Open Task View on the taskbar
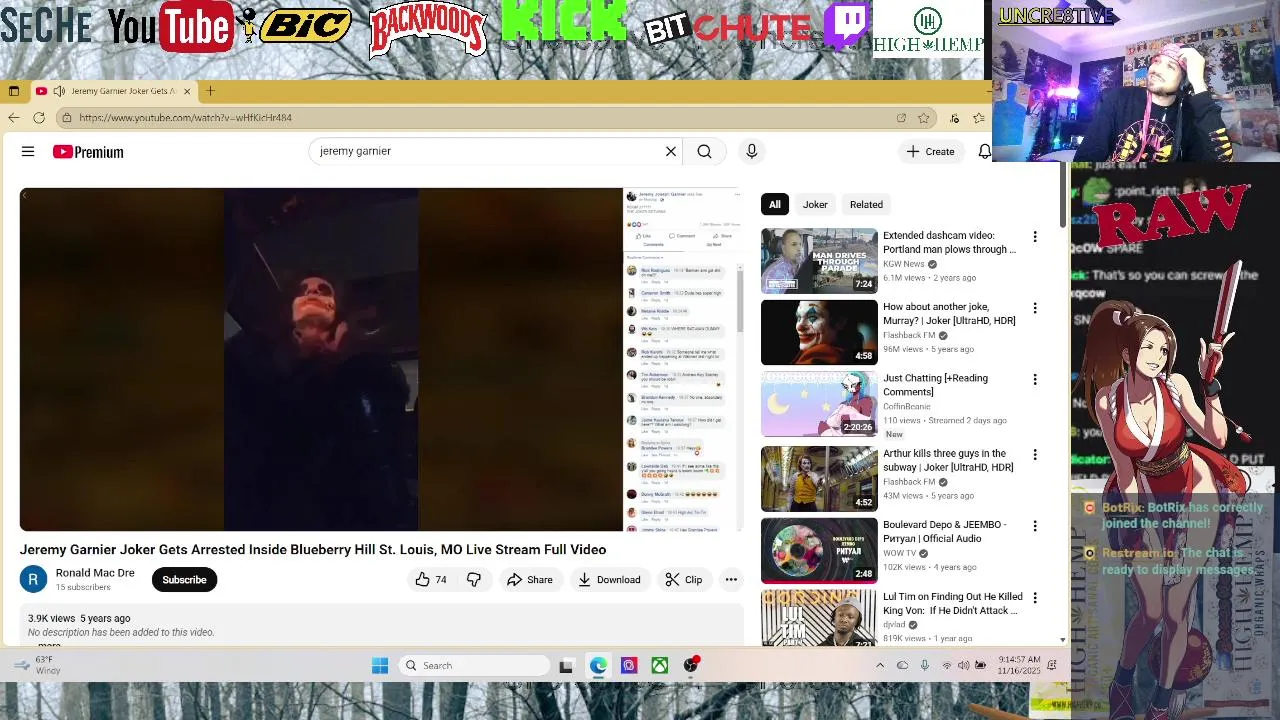Image resolution: width=1280 pixels, height=720 pixels. pos(566,666)
